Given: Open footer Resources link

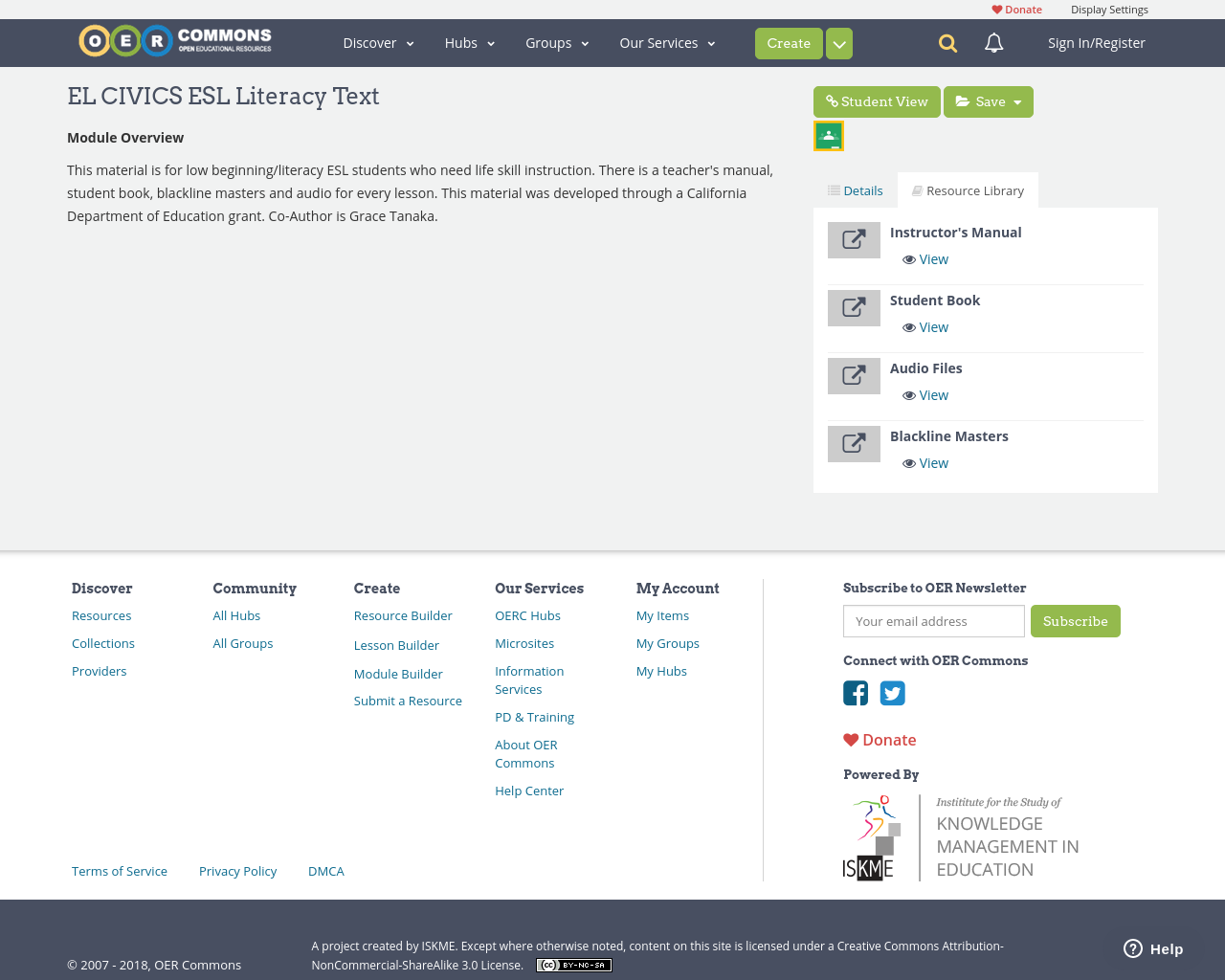Looking at the screenshot, I should click(101, 615).
